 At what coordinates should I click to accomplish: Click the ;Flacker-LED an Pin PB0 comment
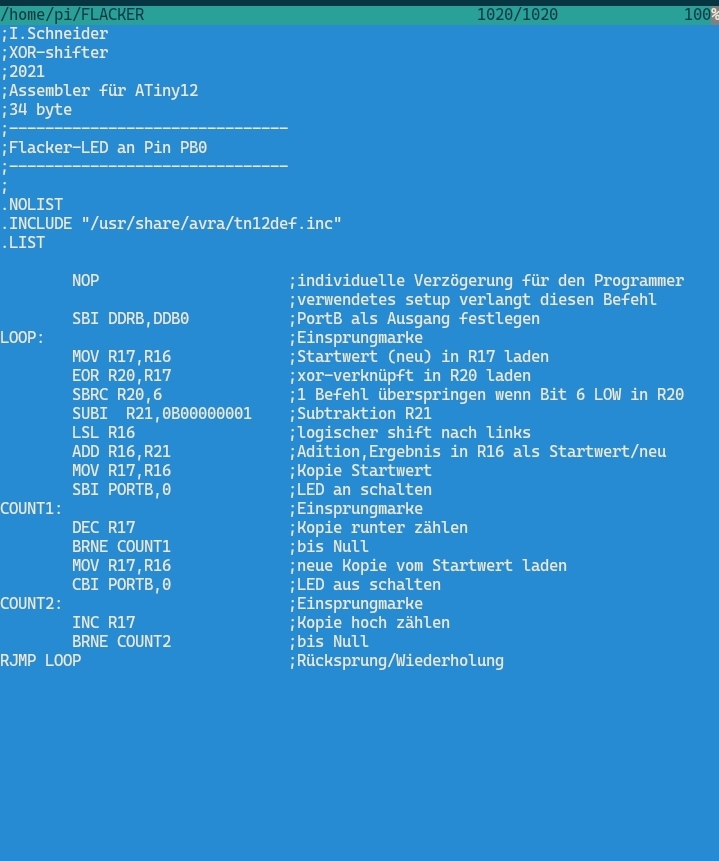(104, 148)
